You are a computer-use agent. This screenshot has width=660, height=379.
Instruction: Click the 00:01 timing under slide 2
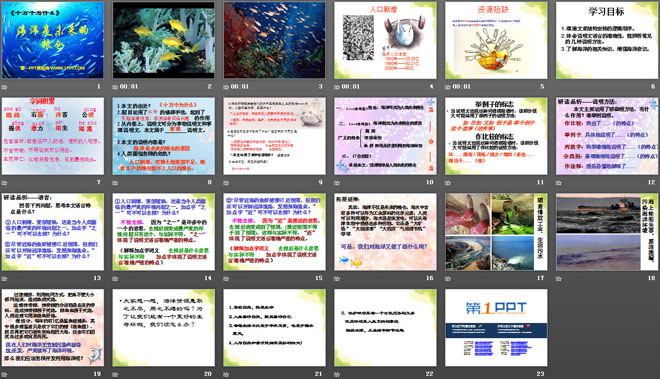point(129,87)
